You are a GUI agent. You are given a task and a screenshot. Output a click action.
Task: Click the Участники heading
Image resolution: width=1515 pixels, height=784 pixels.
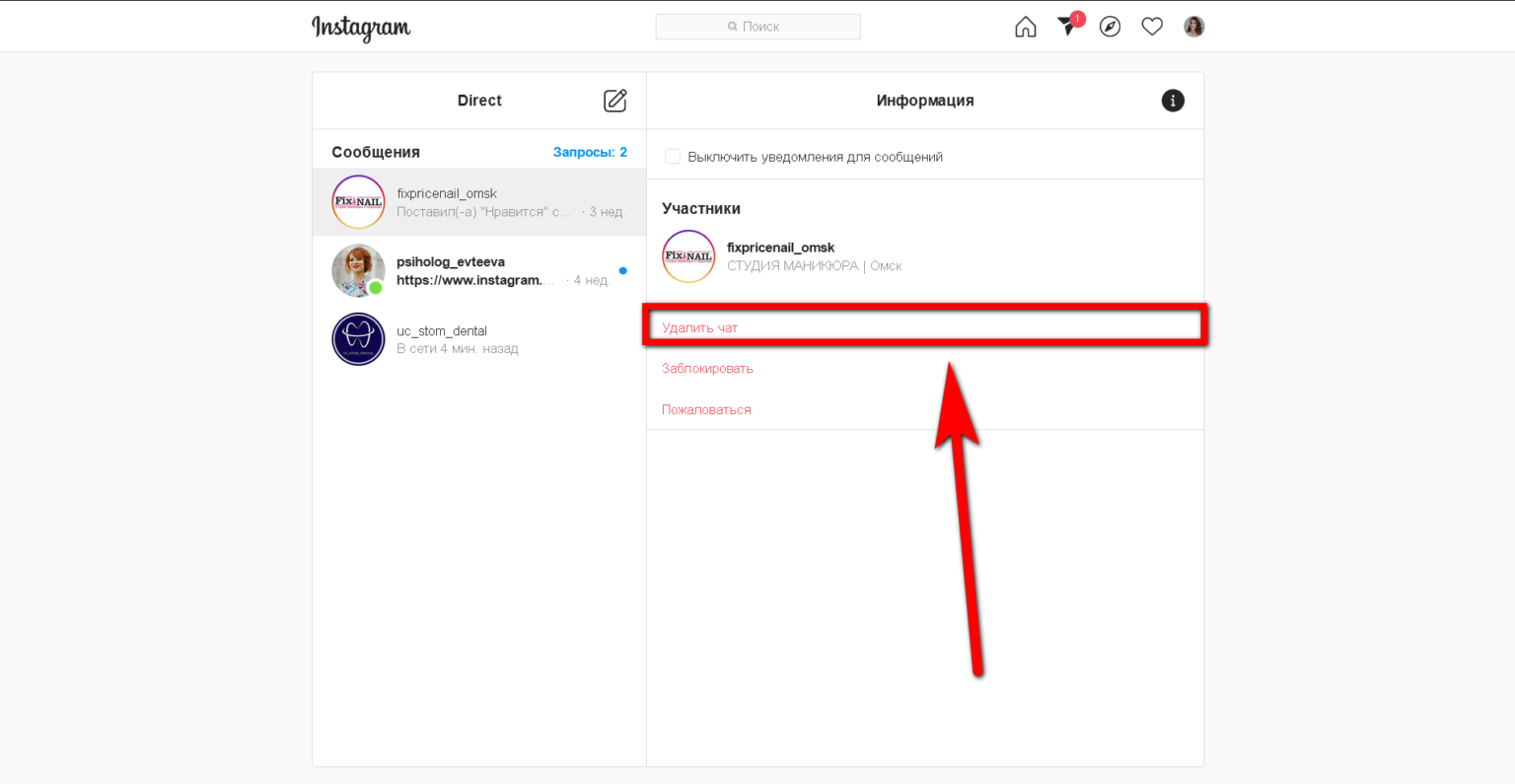[701, 209]
